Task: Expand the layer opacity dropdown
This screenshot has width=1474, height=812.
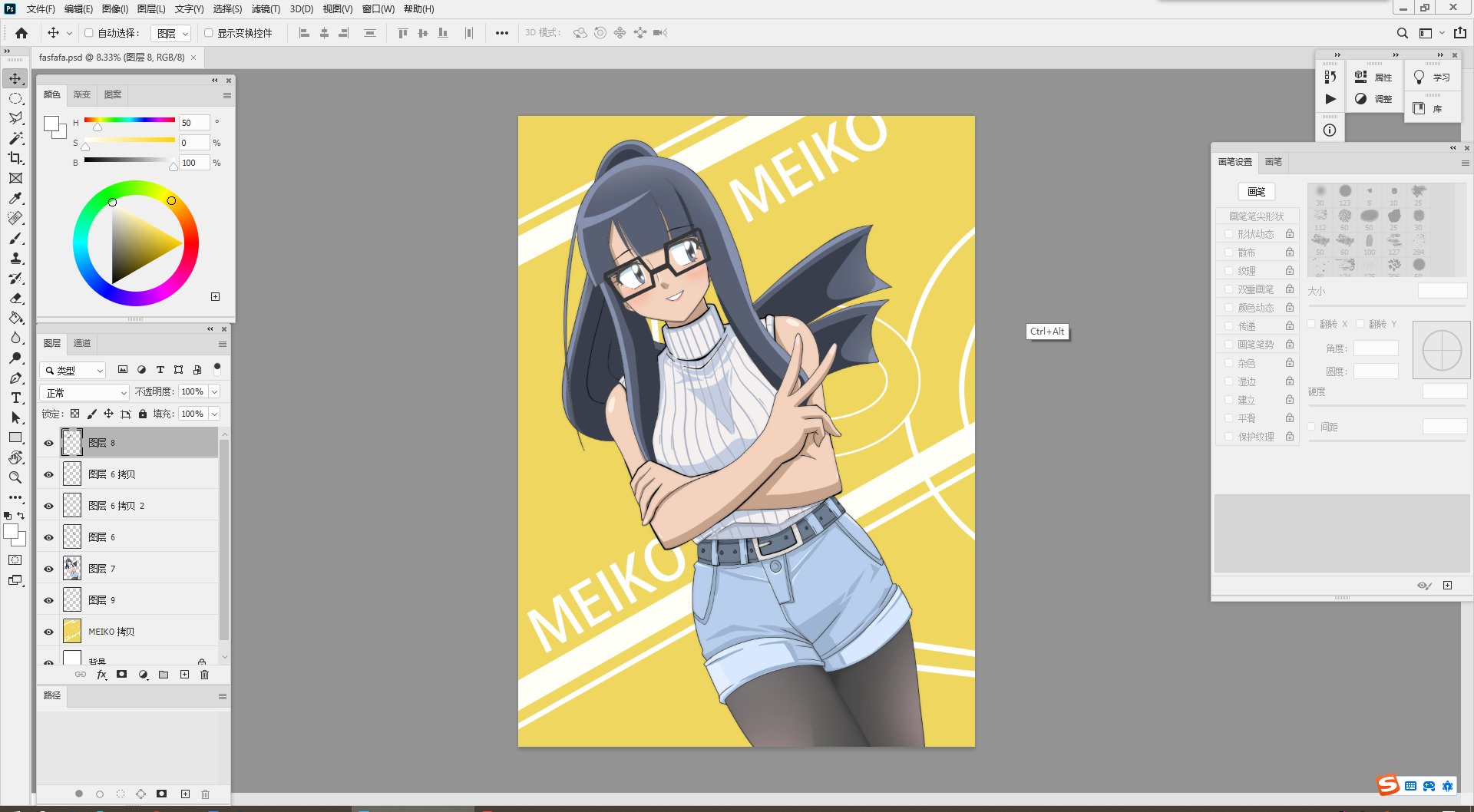Action: coord(215,392)
